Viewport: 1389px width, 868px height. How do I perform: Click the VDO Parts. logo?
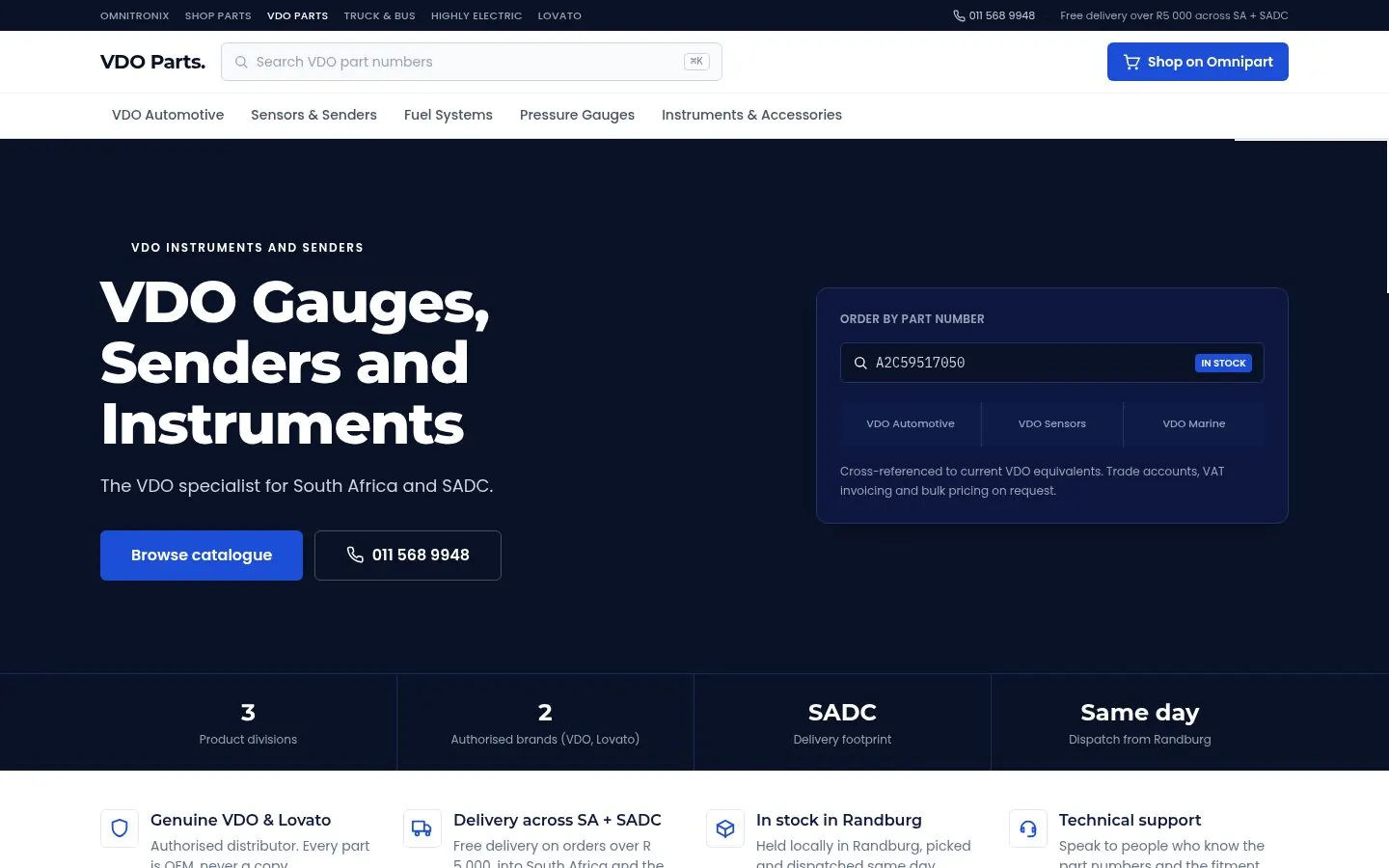[152, 62]
